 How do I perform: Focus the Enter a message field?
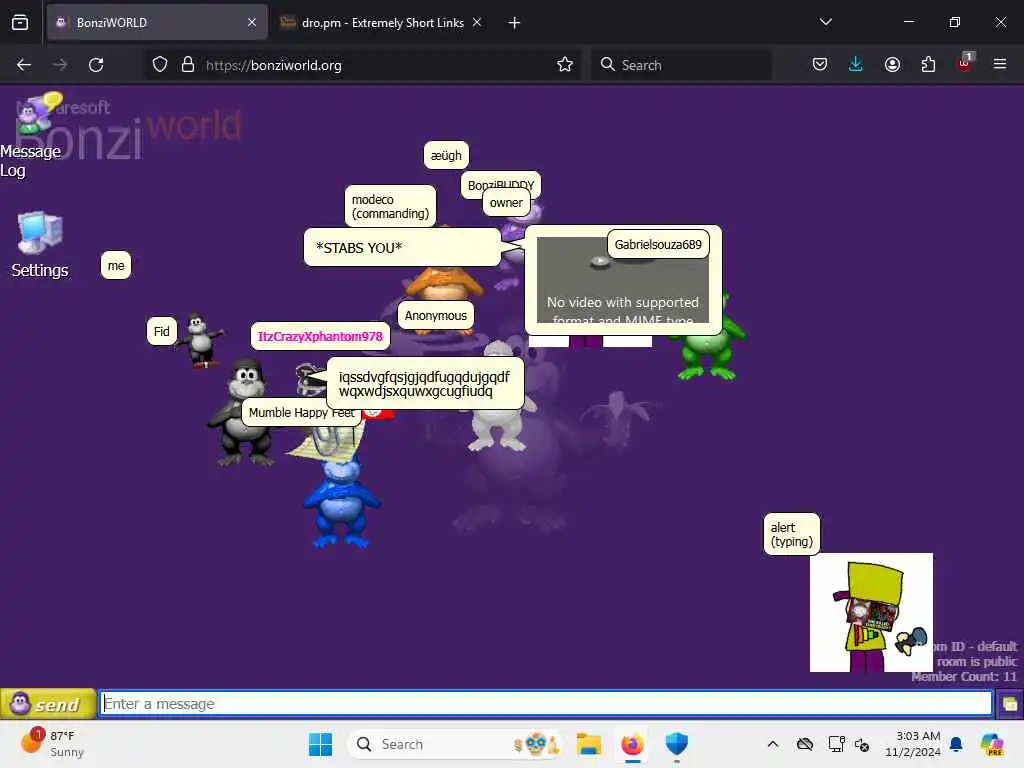pos(547,704)
